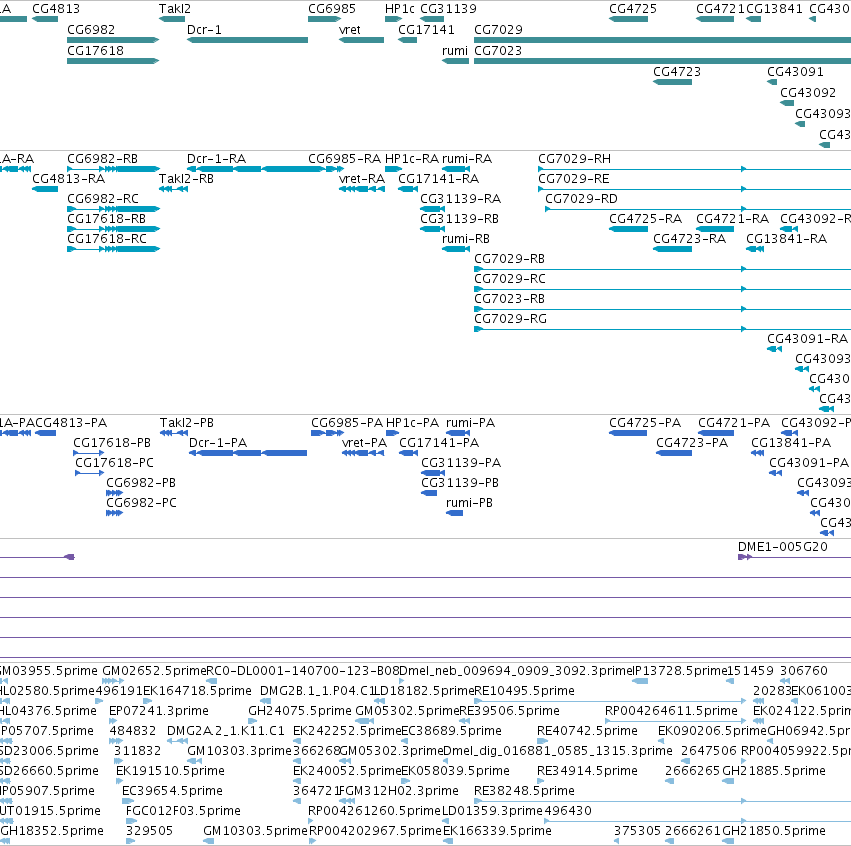The height and width of the screenshot is (846, 851).
Task: Open protein 'CG17618-PB'
Action: coord(112,443)
